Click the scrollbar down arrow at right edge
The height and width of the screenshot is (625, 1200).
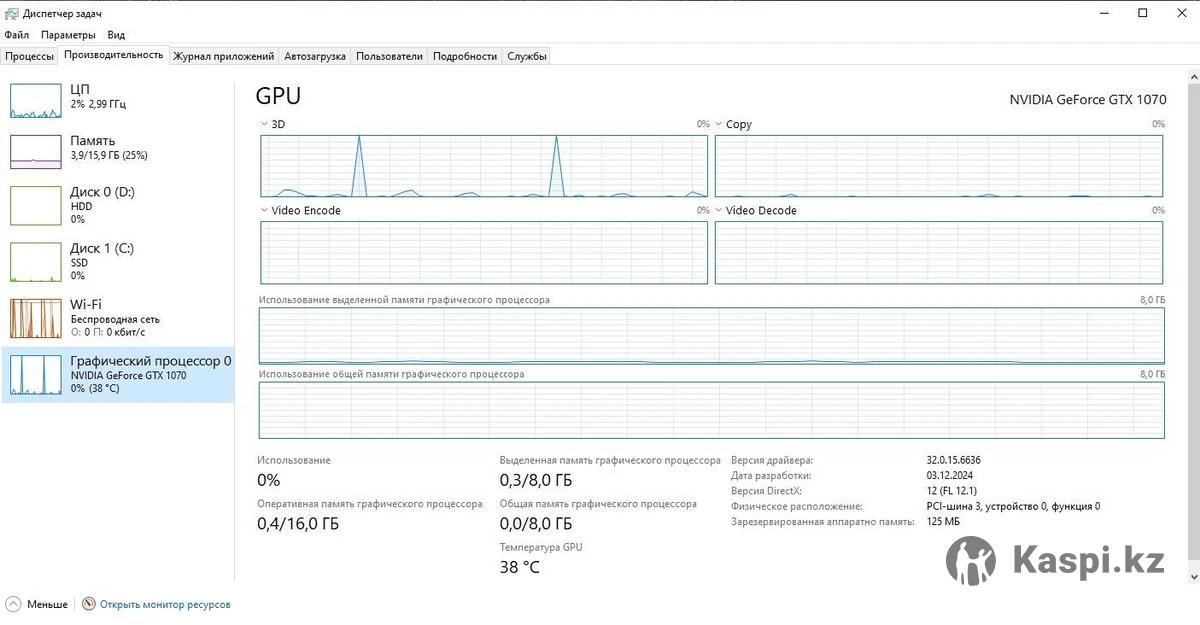click(x=1192, y=577)
